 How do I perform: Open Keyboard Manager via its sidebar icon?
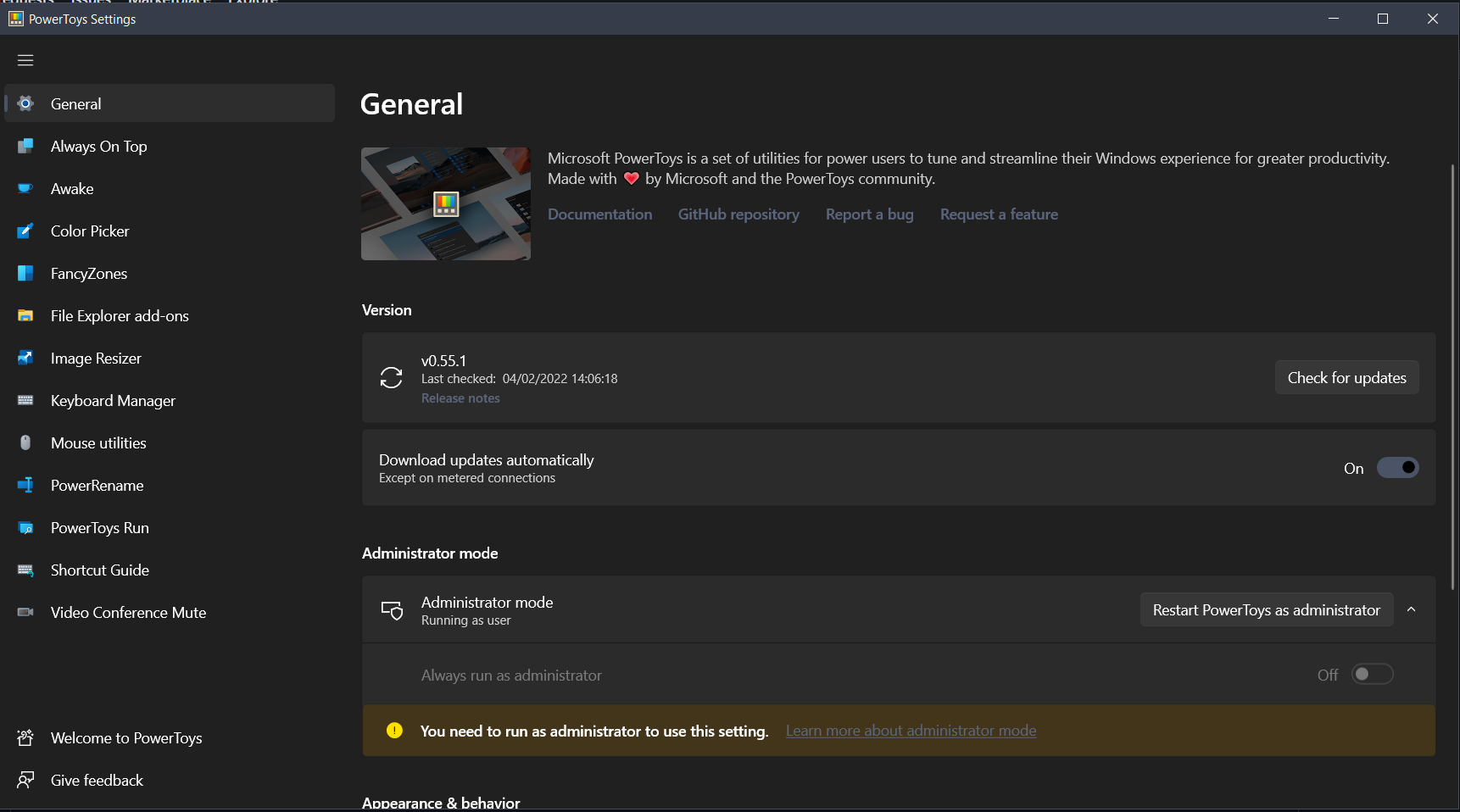coord(25,400)
